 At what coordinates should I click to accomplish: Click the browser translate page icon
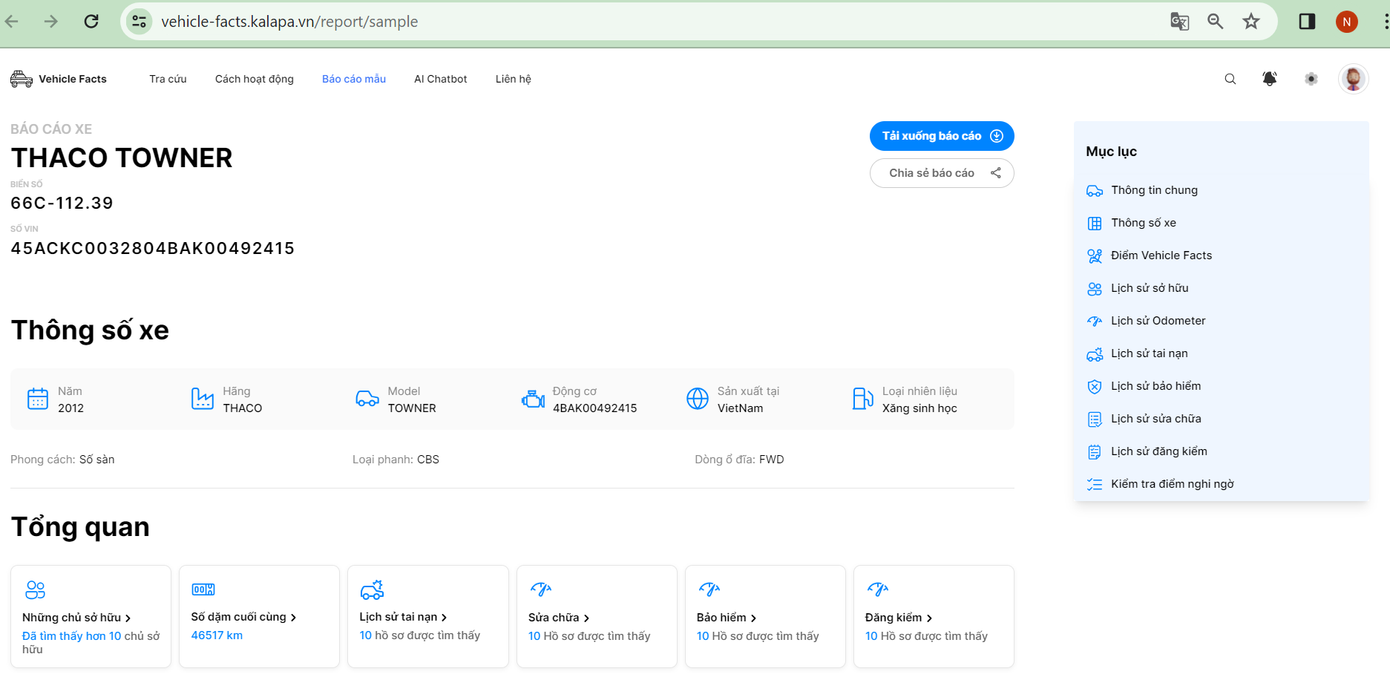click(x=1180, y=21)
